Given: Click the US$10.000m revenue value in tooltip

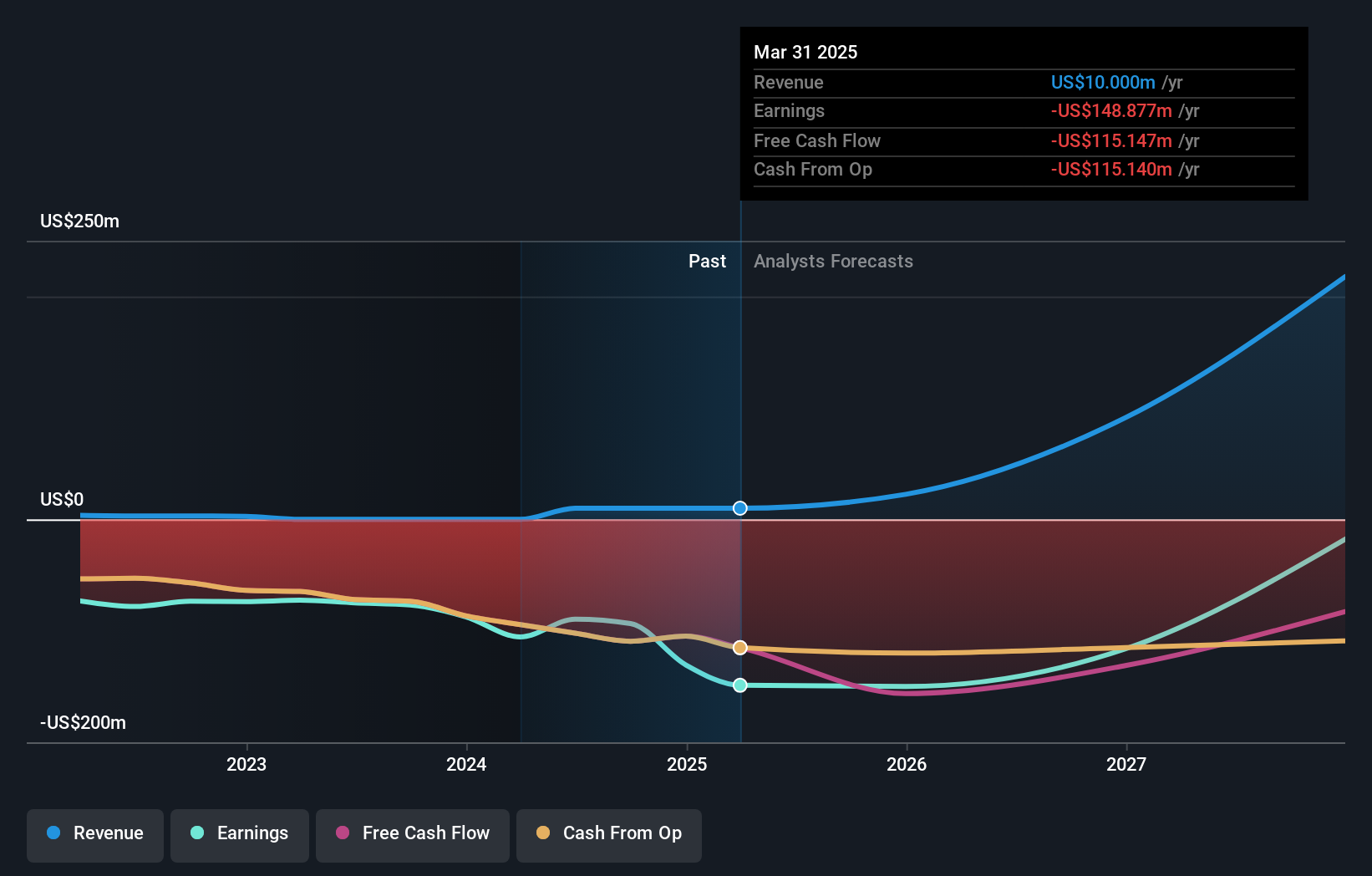Looking at the screenshot, I should pos(1103,83).
